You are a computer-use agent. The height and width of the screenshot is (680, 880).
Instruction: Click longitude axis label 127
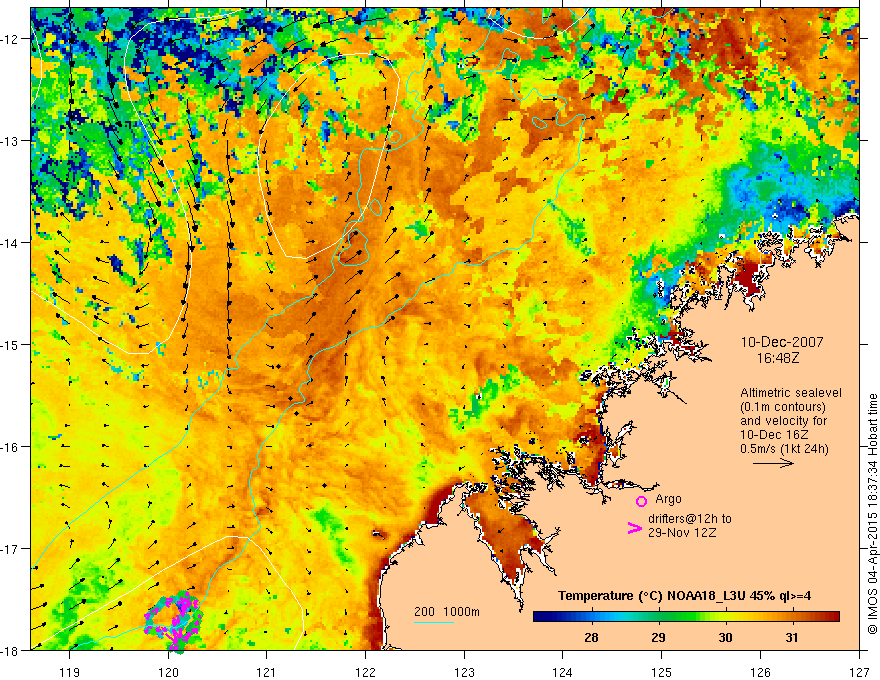coord(859,672)
